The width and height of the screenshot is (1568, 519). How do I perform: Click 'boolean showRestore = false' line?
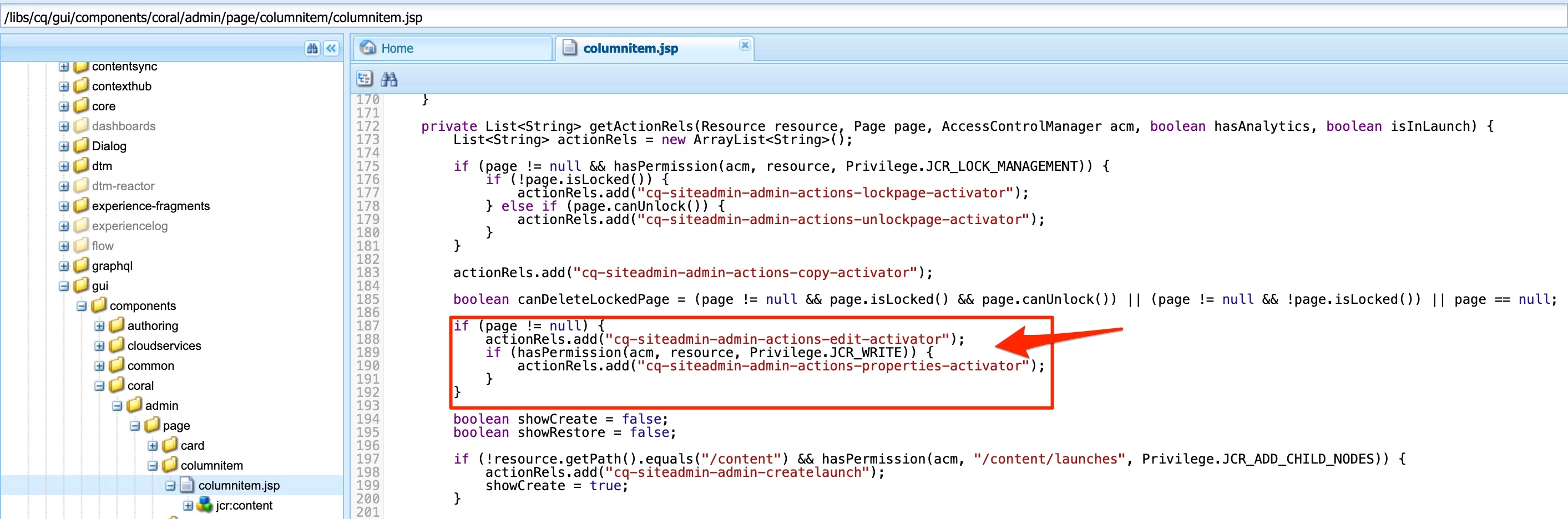pyautogui.click(x=564, y=432)
